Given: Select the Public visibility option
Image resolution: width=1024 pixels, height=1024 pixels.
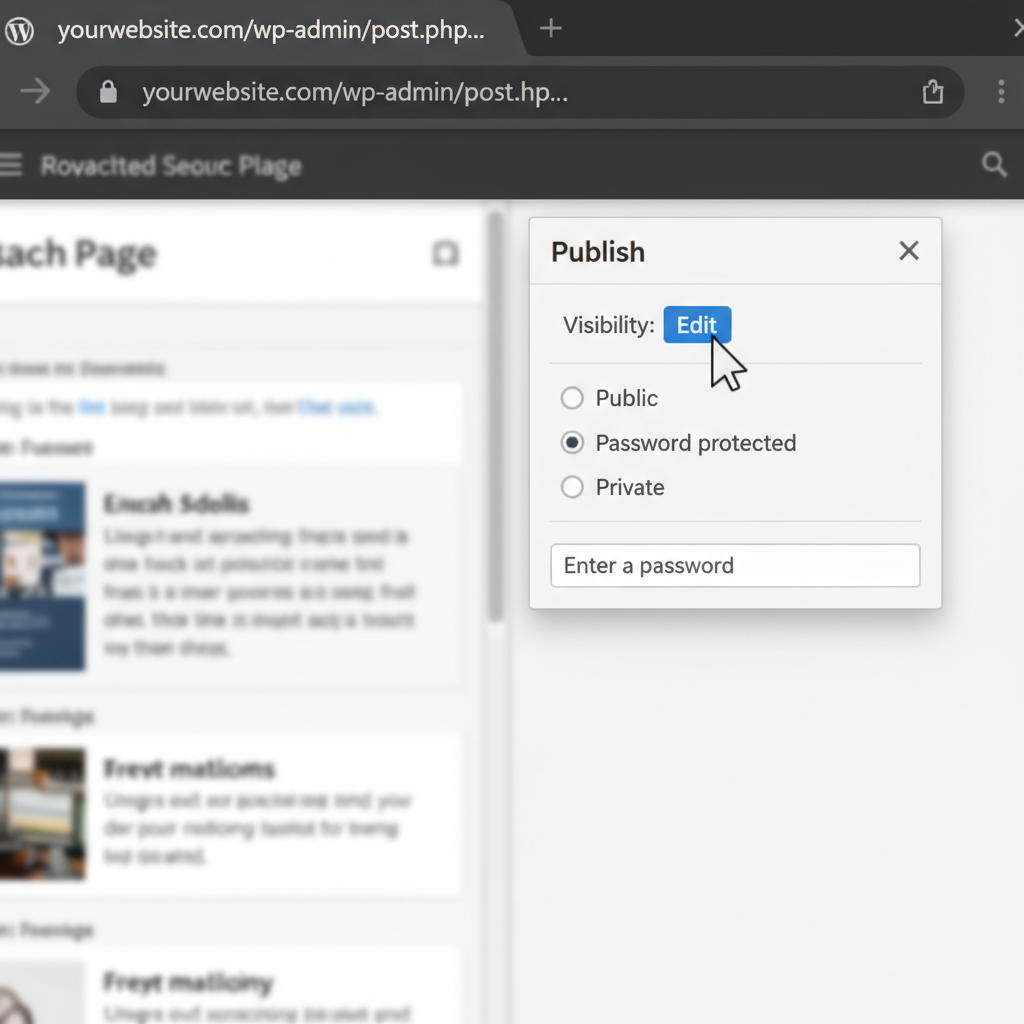Looking at the screenshot, I should [x=572, y=398].
